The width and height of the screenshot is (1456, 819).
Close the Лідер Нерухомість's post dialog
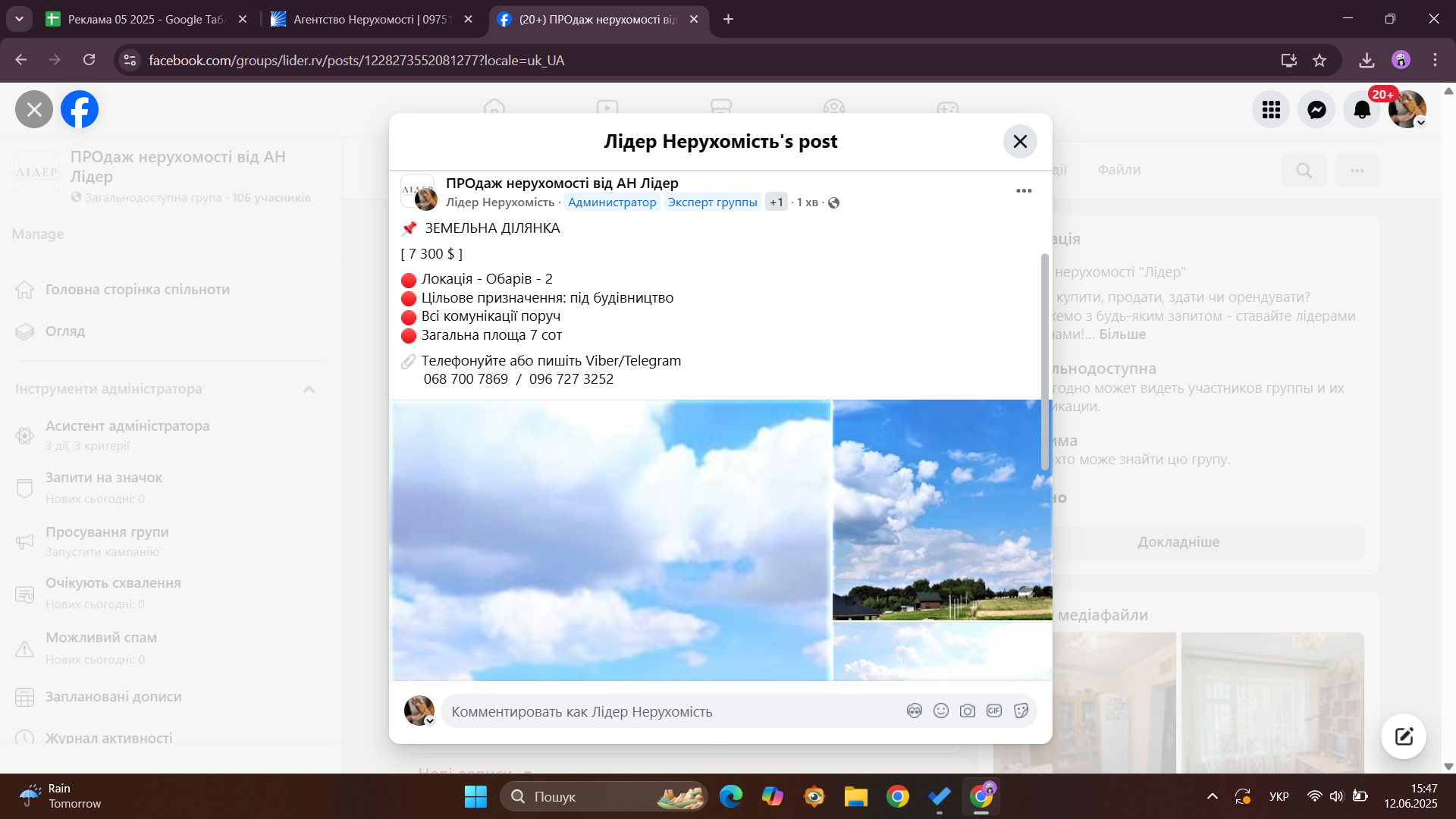pos(1020,142)
